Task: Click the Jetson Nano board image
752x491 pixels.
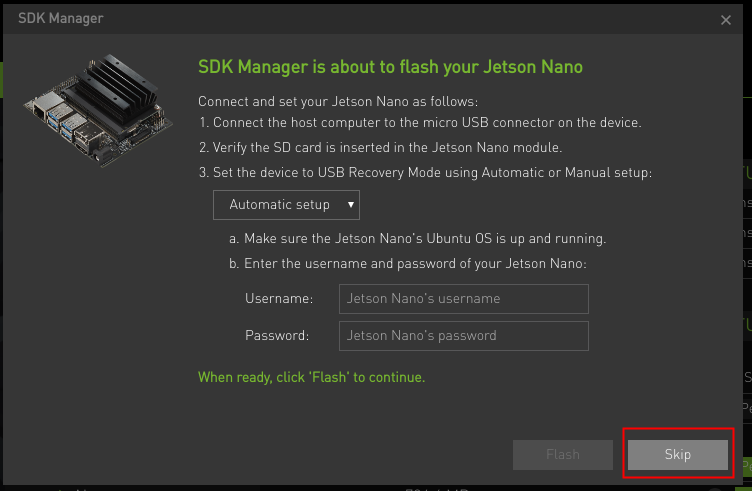Action: 98,110
